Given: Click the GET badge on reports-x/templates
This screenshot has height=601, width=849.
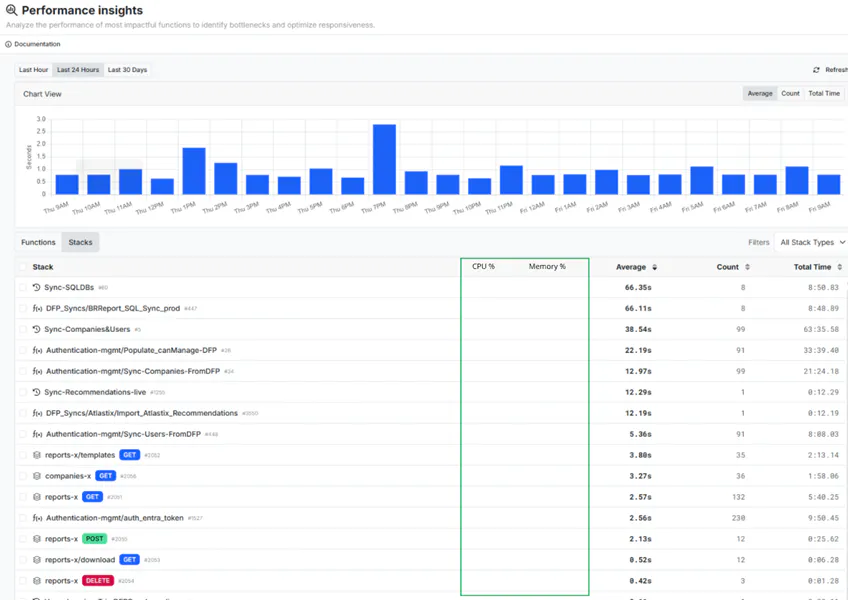Looking at the screenshot, I should pyautogui.click(x=130, y=455).
